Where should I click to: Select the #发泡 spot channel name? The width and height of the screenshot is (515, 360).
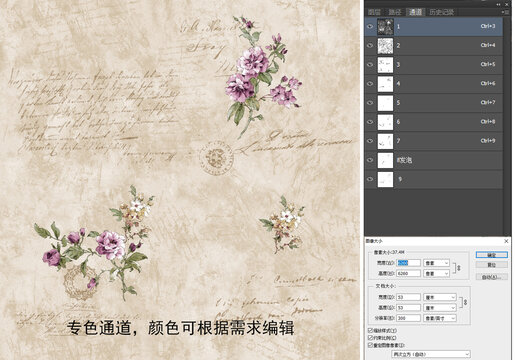(x=404, y=160)
